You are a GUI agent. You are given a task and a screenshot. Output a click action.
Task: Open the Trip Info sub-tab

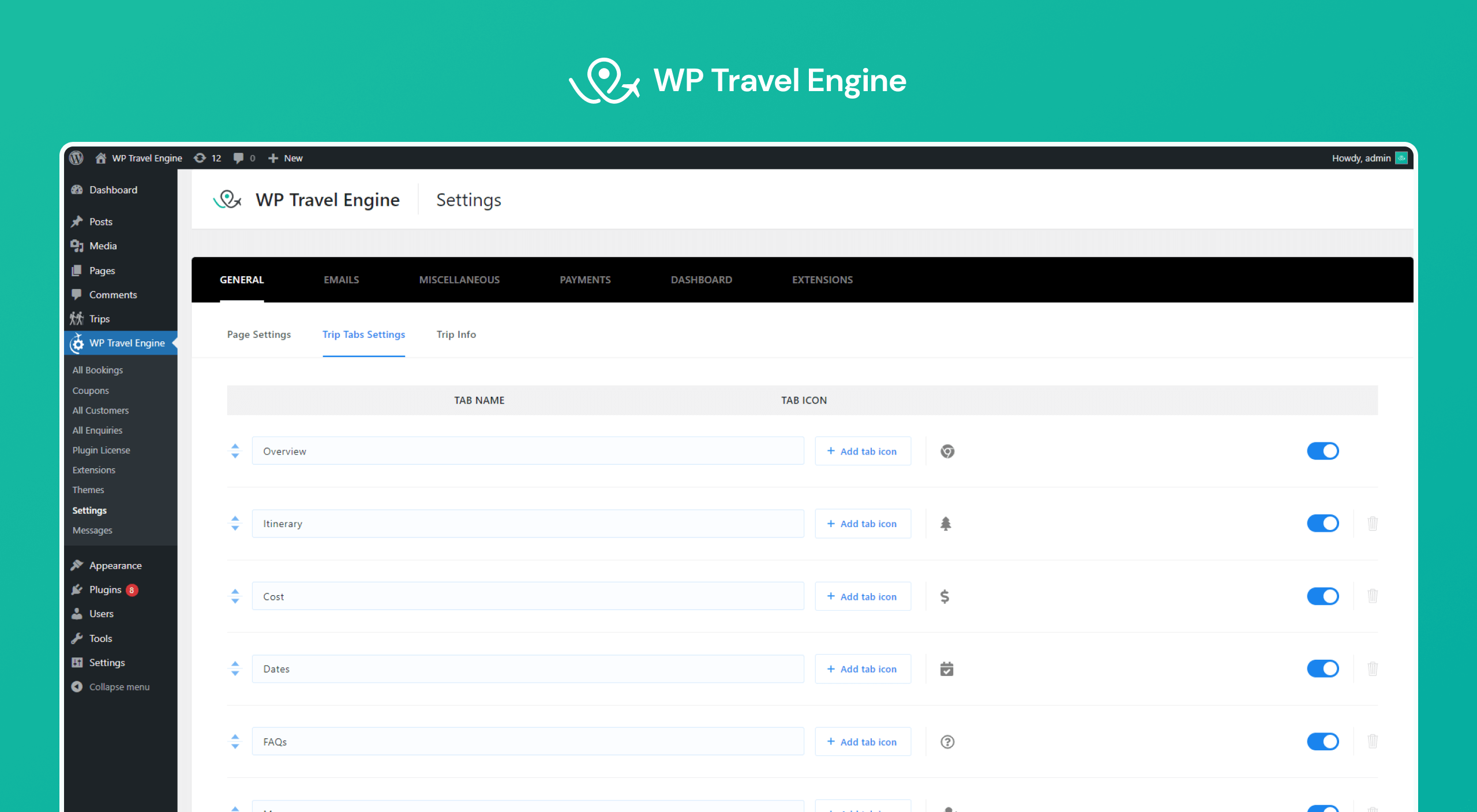(456, 334)
